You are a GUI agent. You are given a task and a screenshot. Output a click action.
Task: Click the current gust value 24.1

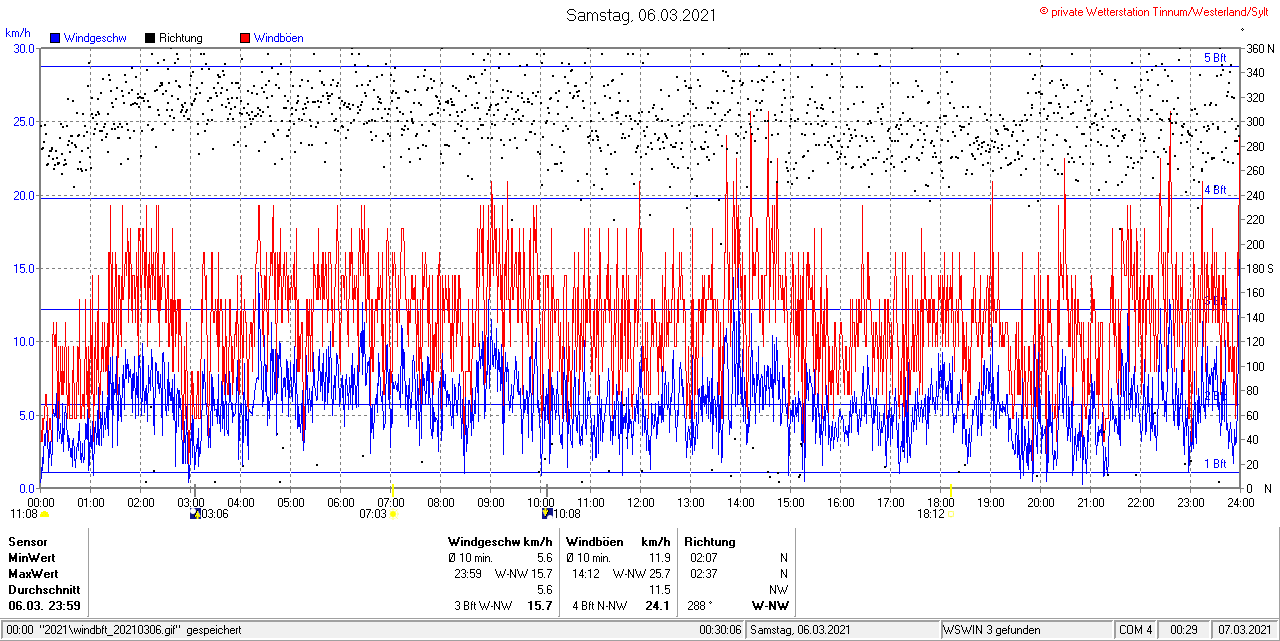click(657, 606)
